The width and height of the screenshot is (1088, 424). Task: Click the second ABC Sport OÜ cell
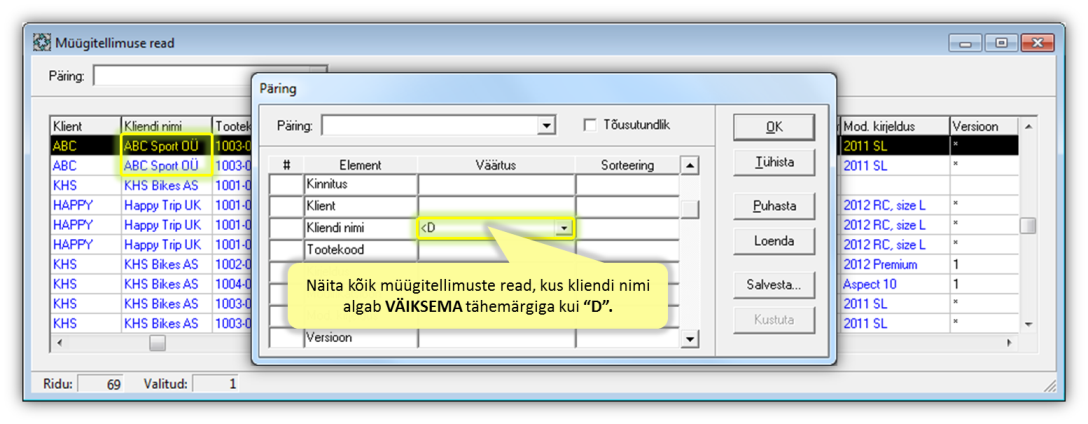coord(167,166)
